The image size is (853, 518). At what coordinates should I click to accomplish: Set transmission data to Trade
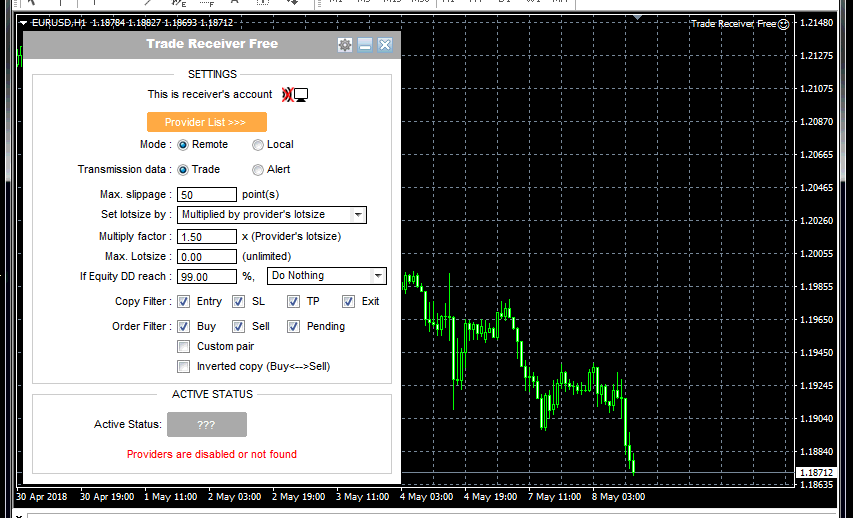coord(183,170)
